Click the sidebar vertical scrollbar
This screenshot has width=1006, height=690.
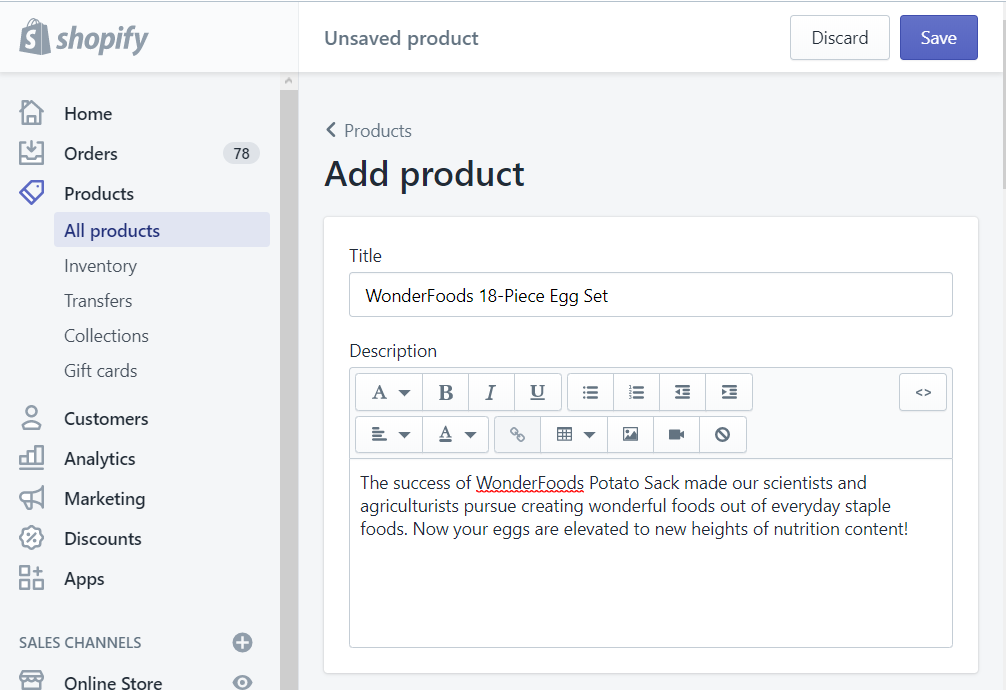coord(289,390)
